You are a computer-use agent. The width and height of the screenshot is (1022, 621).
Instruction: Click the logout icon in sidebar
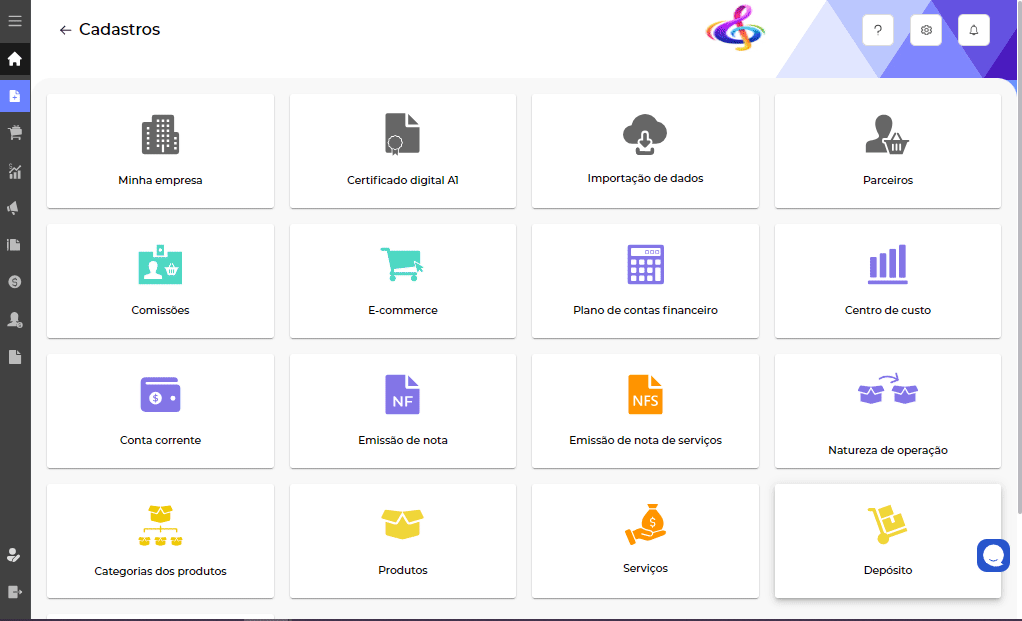coord(15,592)
